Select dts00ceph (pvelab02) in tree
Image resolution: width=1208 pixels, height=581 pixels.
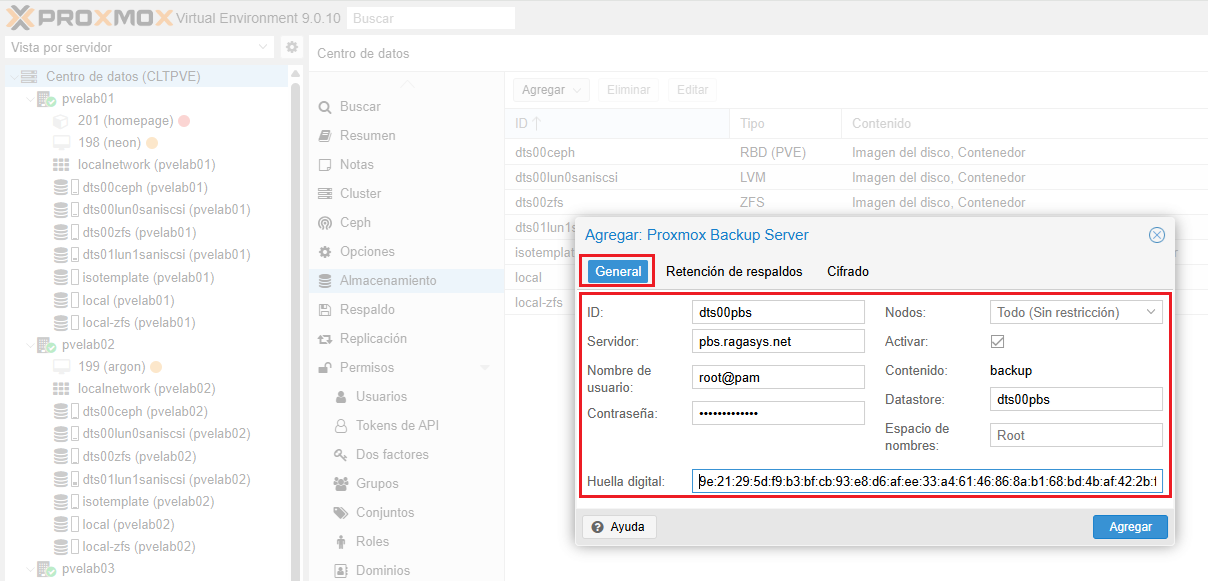145,412
